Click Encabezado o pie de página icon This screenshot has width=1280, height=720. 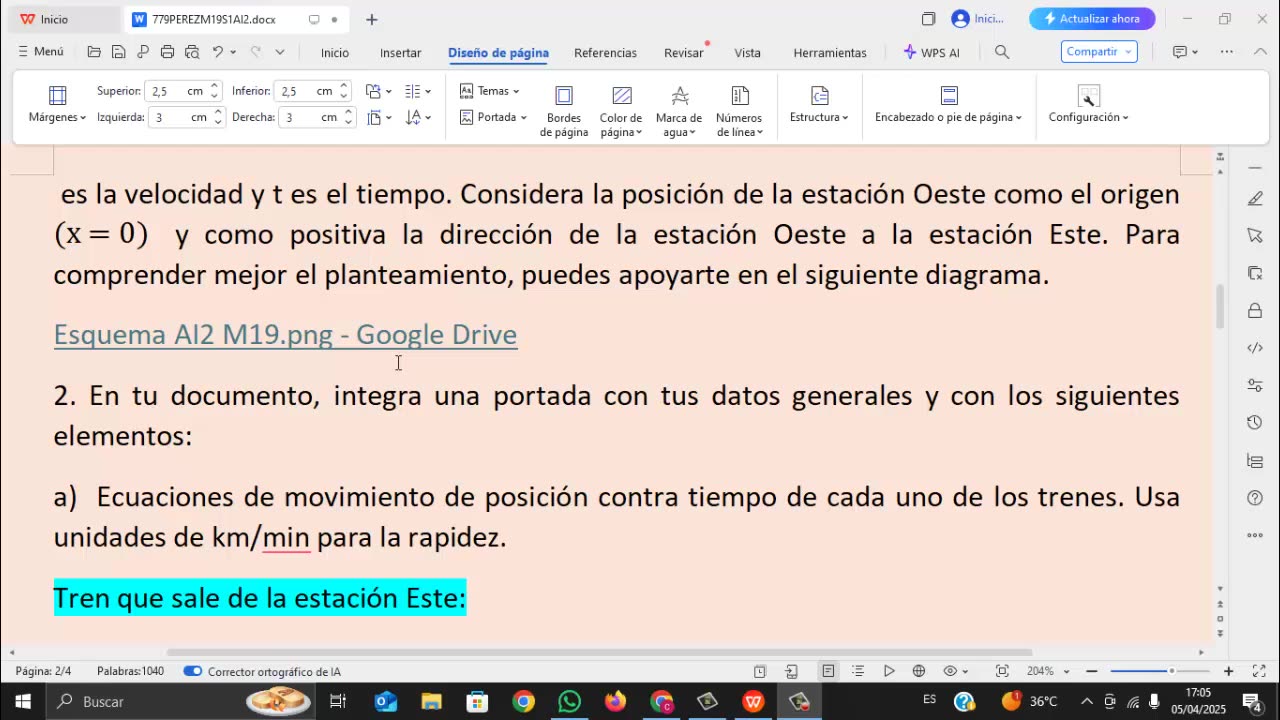point(949,95)
